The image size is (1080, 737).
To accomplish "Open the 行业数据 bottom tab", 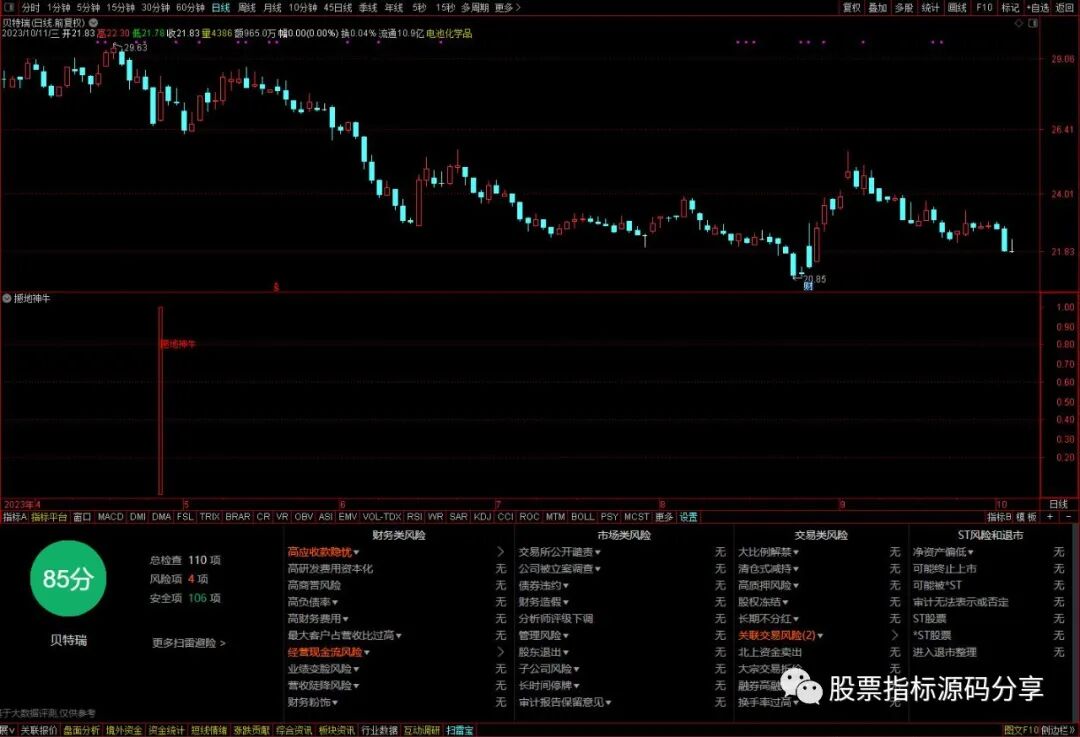I will coord(380,730).
